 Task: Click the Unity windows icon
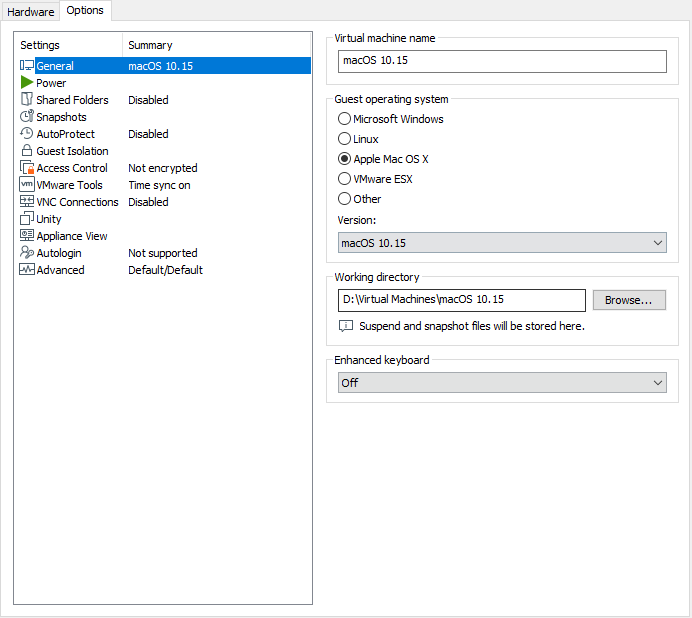(27, 219)
